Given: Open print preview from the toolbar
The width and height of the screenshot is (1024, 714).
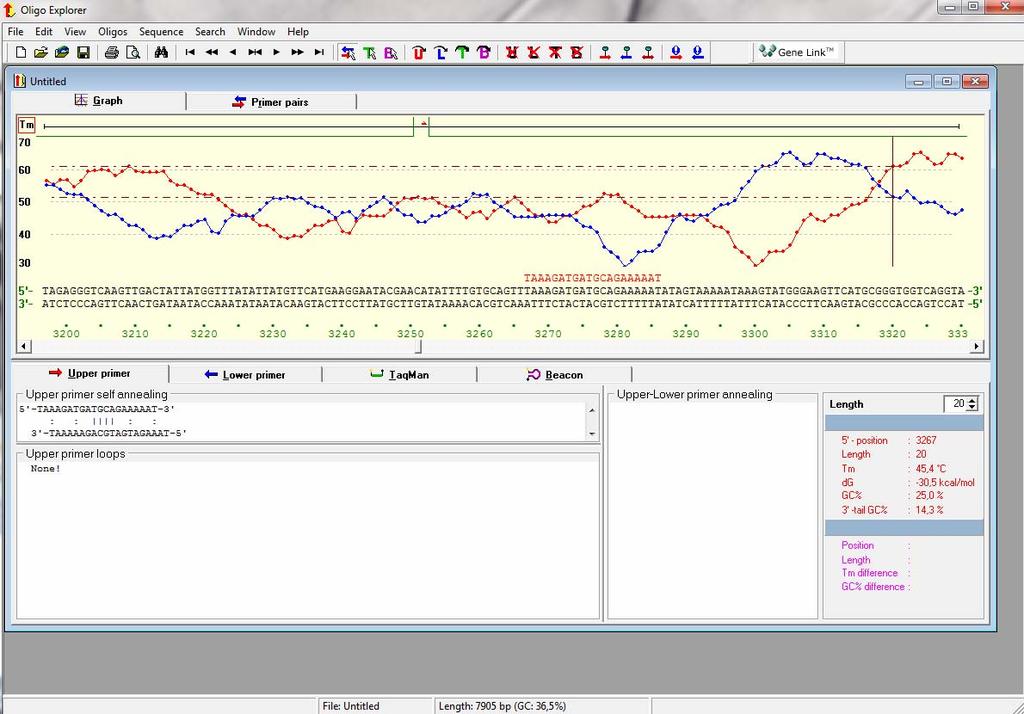Looking at the screenshot, I should pos(133,52).
